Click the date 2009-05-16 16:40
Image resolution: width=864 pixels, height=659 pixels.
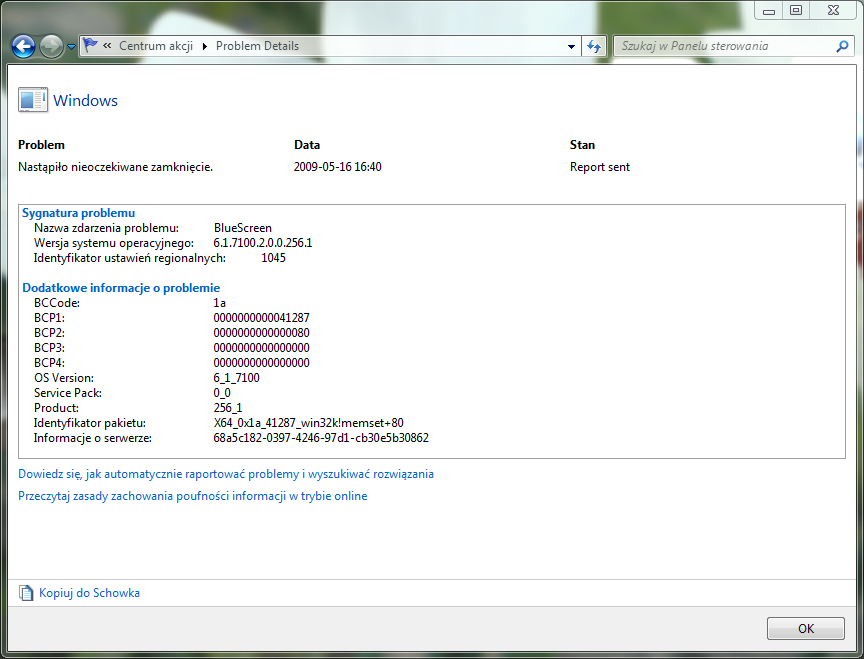pyautogui.click(x=337, y=167)
